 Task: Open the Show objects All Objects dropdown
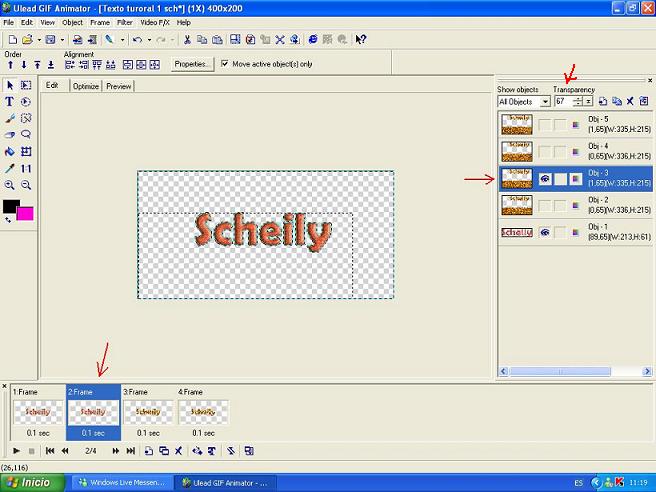coord(545,102)
